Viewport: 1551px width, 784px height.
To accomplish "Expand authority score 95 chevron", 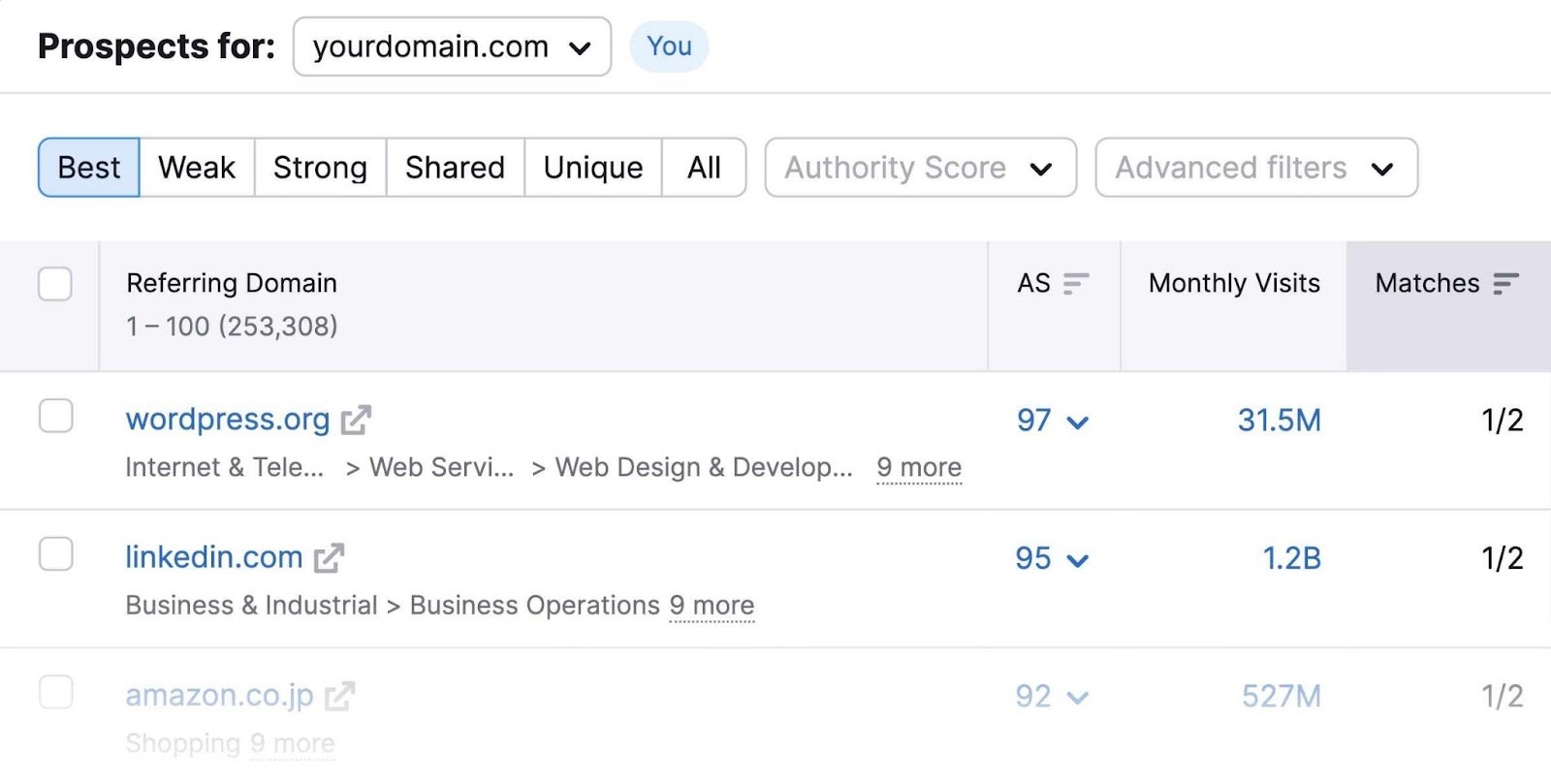I will point(1077,560).
